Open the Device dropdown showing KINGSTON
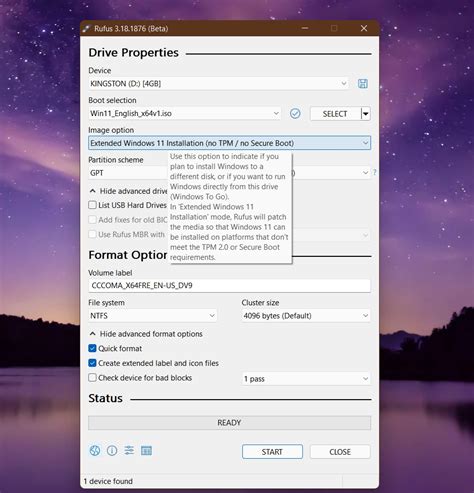This screenshot has height=493, width=474. point(219,84)
